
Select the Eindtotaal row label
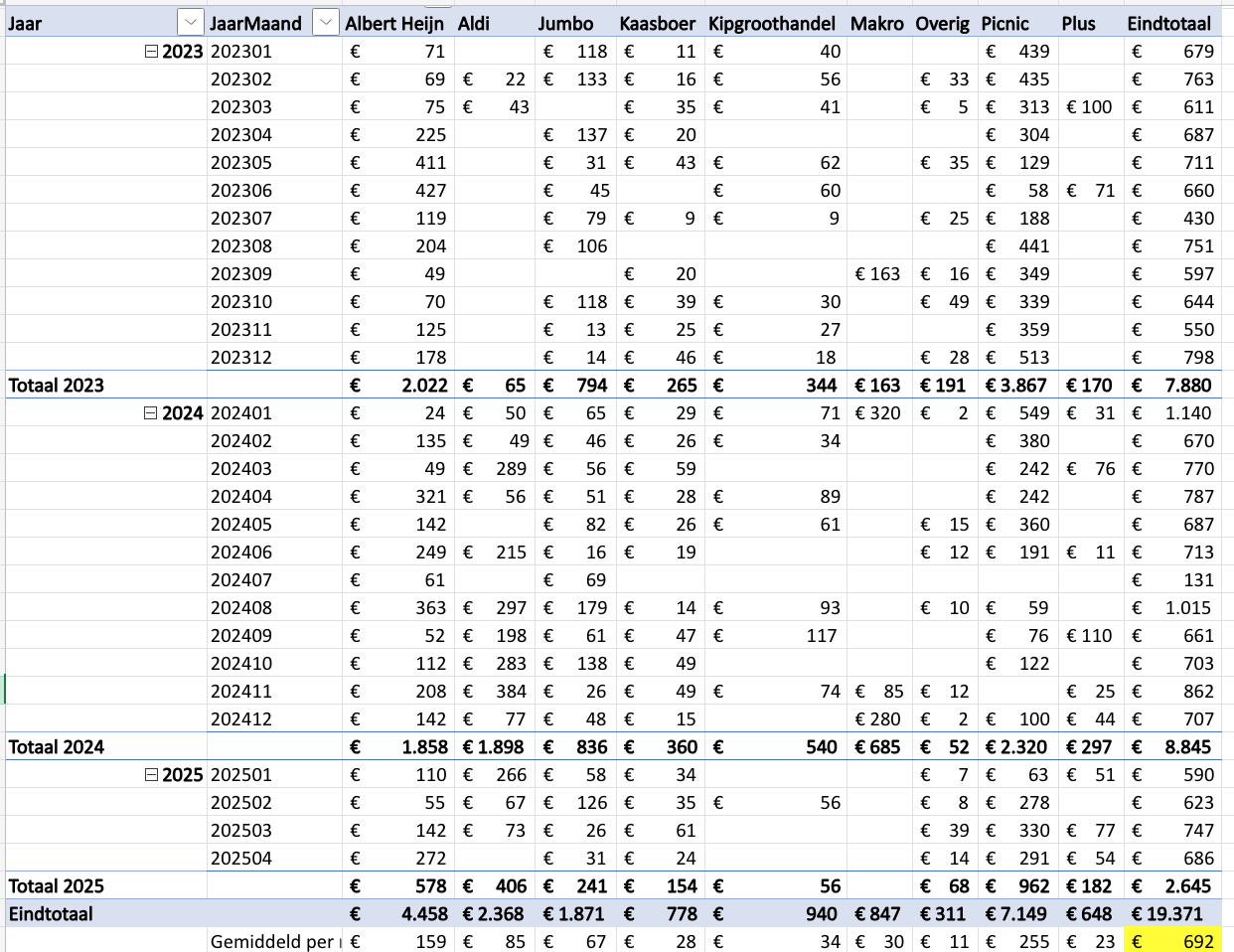(x=51, y=914)
